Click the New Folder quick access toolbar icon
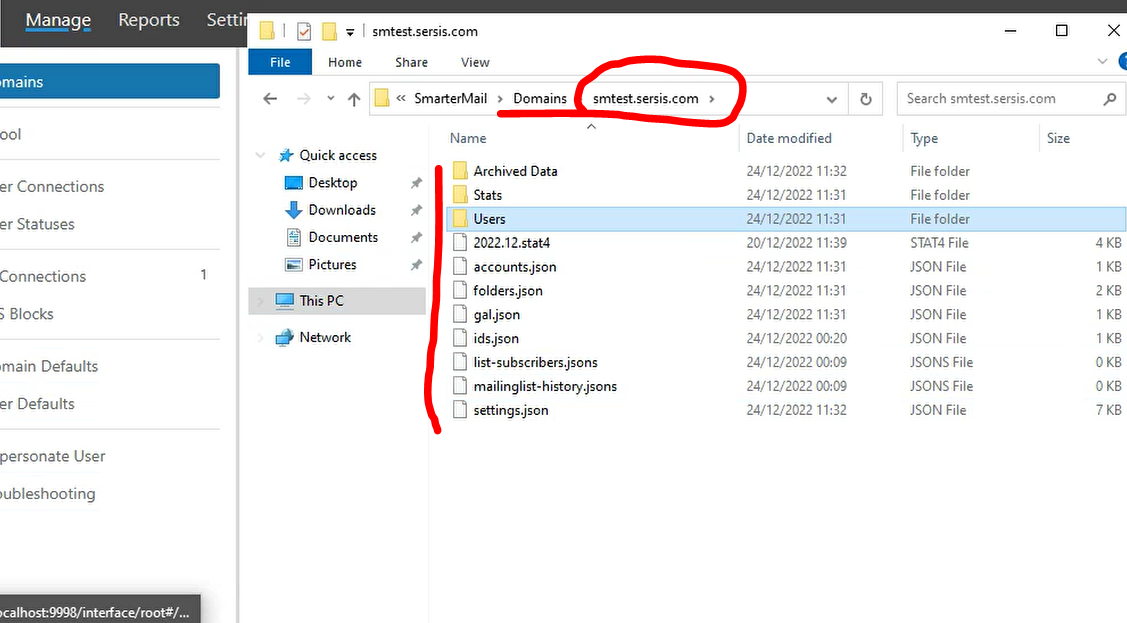 329,32
